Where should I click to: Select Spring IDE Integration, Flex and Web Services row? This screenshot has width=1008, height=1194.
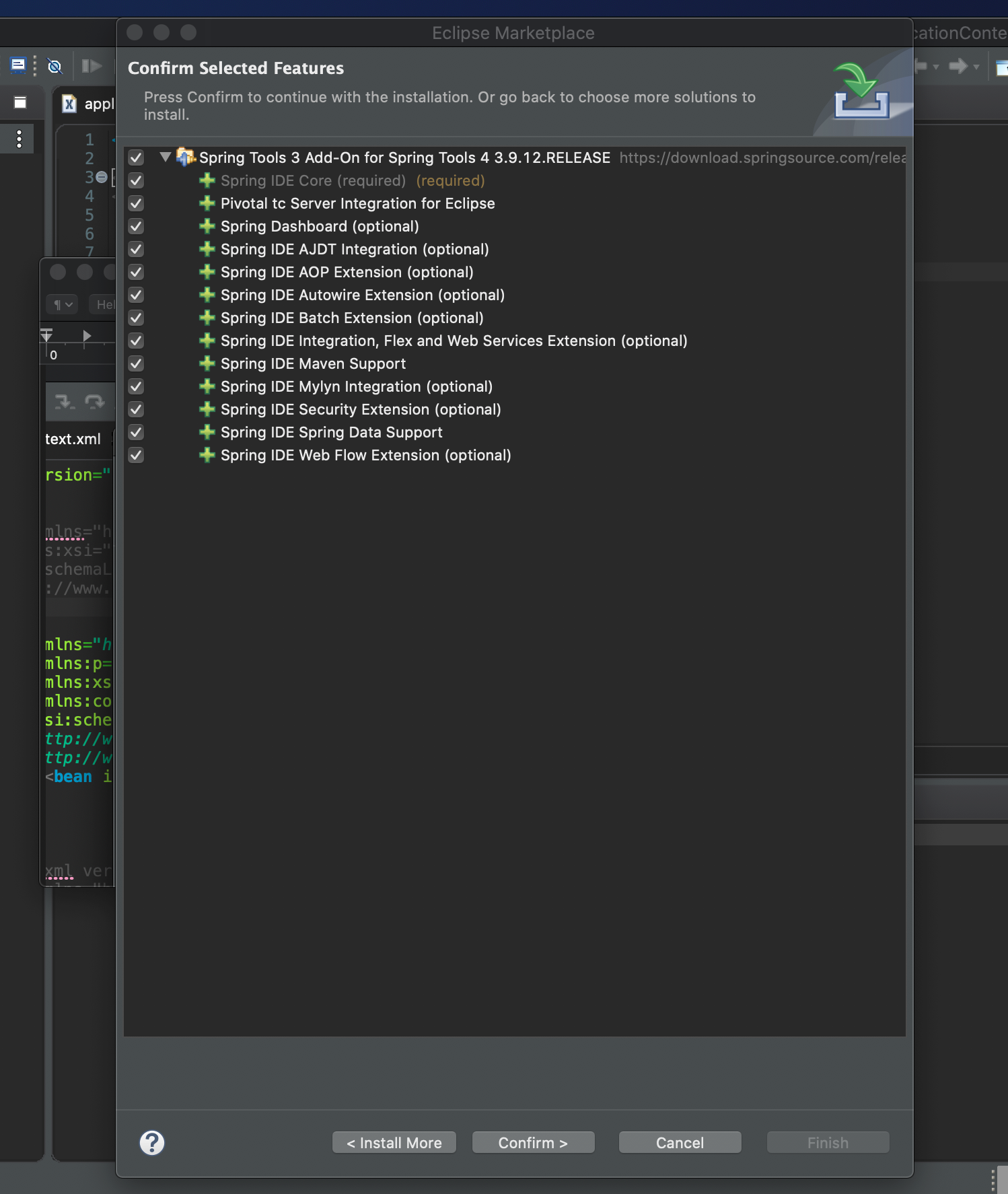coord(514,341)
